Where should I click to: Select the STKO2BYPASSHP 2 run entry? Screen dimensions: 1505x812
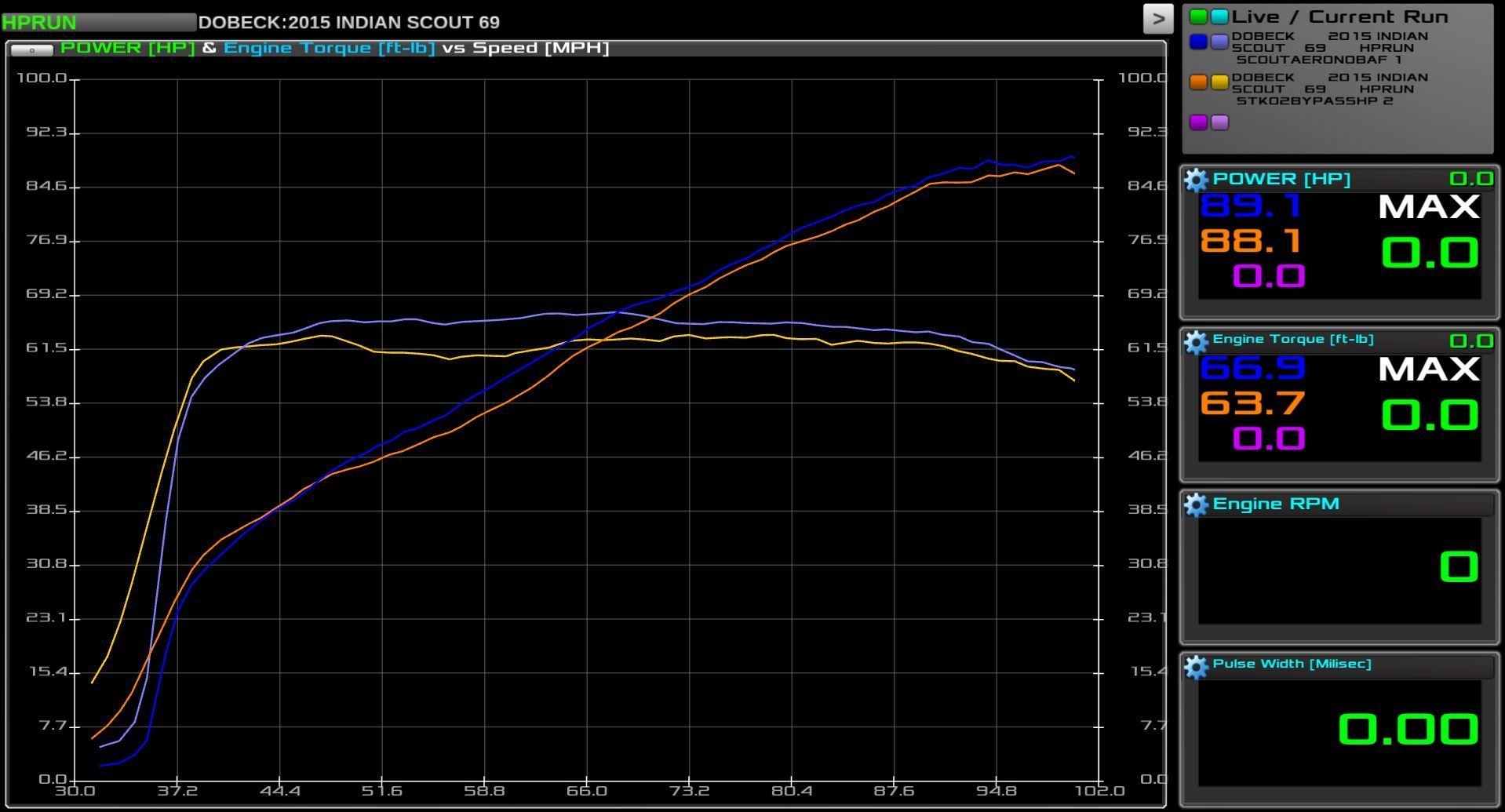(x=1329, y=89)
